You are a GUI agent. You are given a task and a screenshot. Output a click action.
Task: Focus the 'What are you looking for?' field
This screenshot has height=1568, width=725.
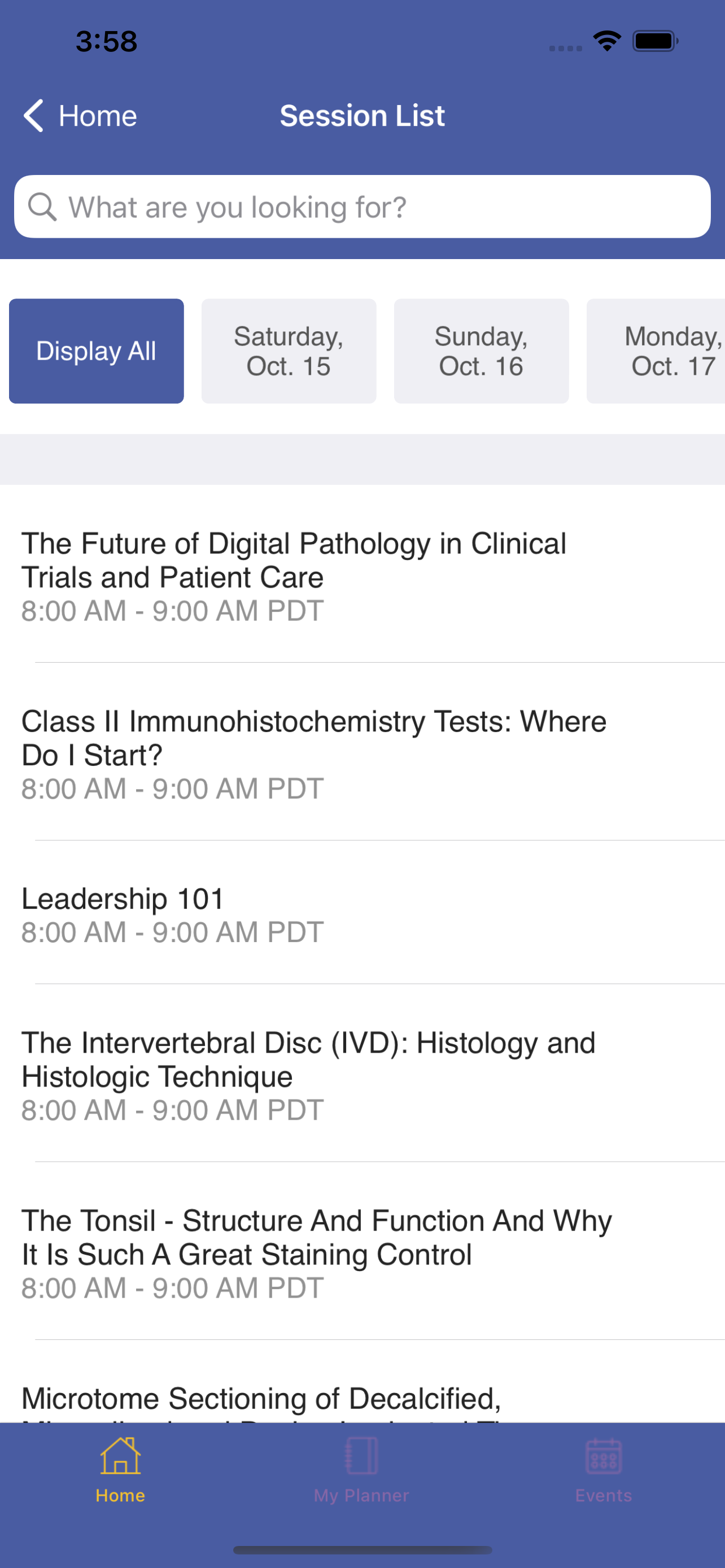pyautogui.click(x=362, y=207)
